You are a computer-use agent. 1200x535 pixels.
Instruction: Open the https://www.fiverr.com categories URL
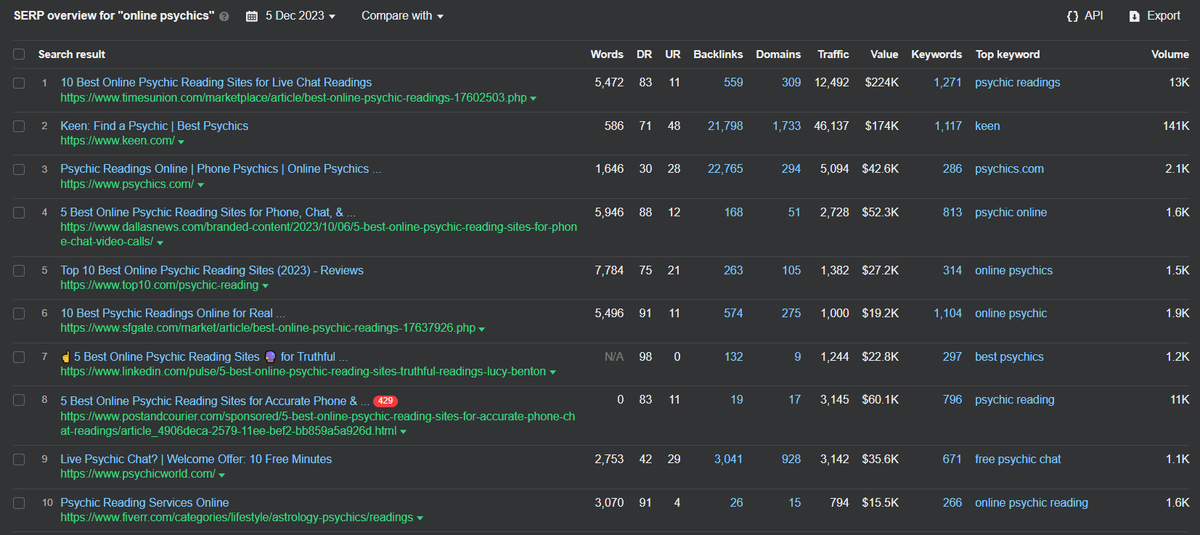coord(236,518)
